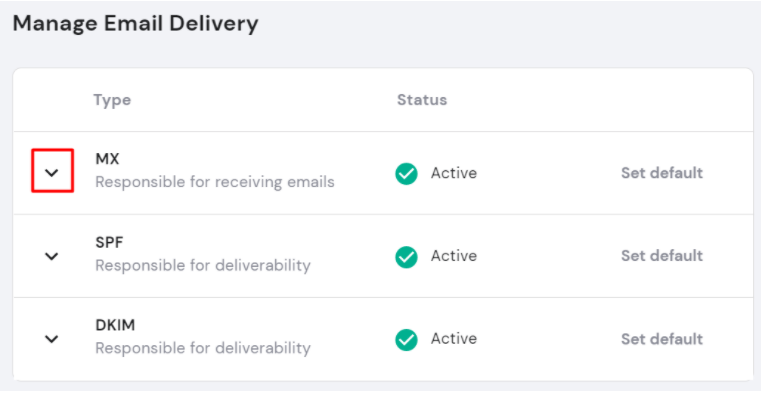Click the Manage Email Delivery heading
Screen dimensions: 761x396
click(x=135, y=23)
